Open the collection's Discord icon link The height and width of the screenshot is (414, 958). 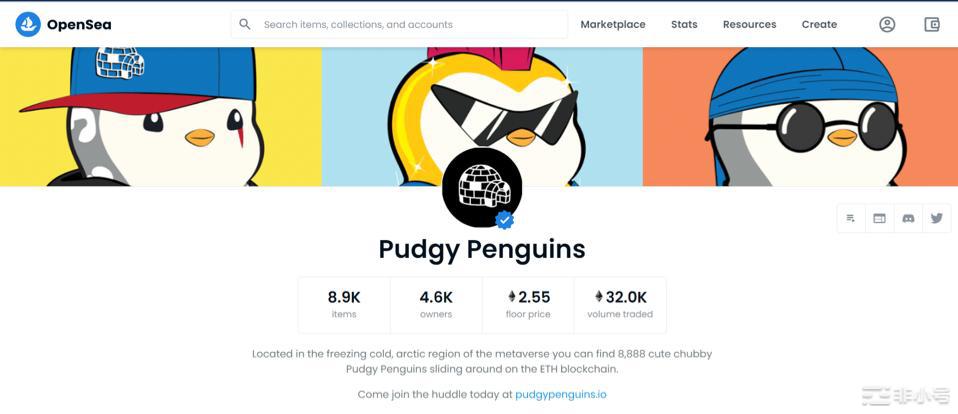pos(908,218)
